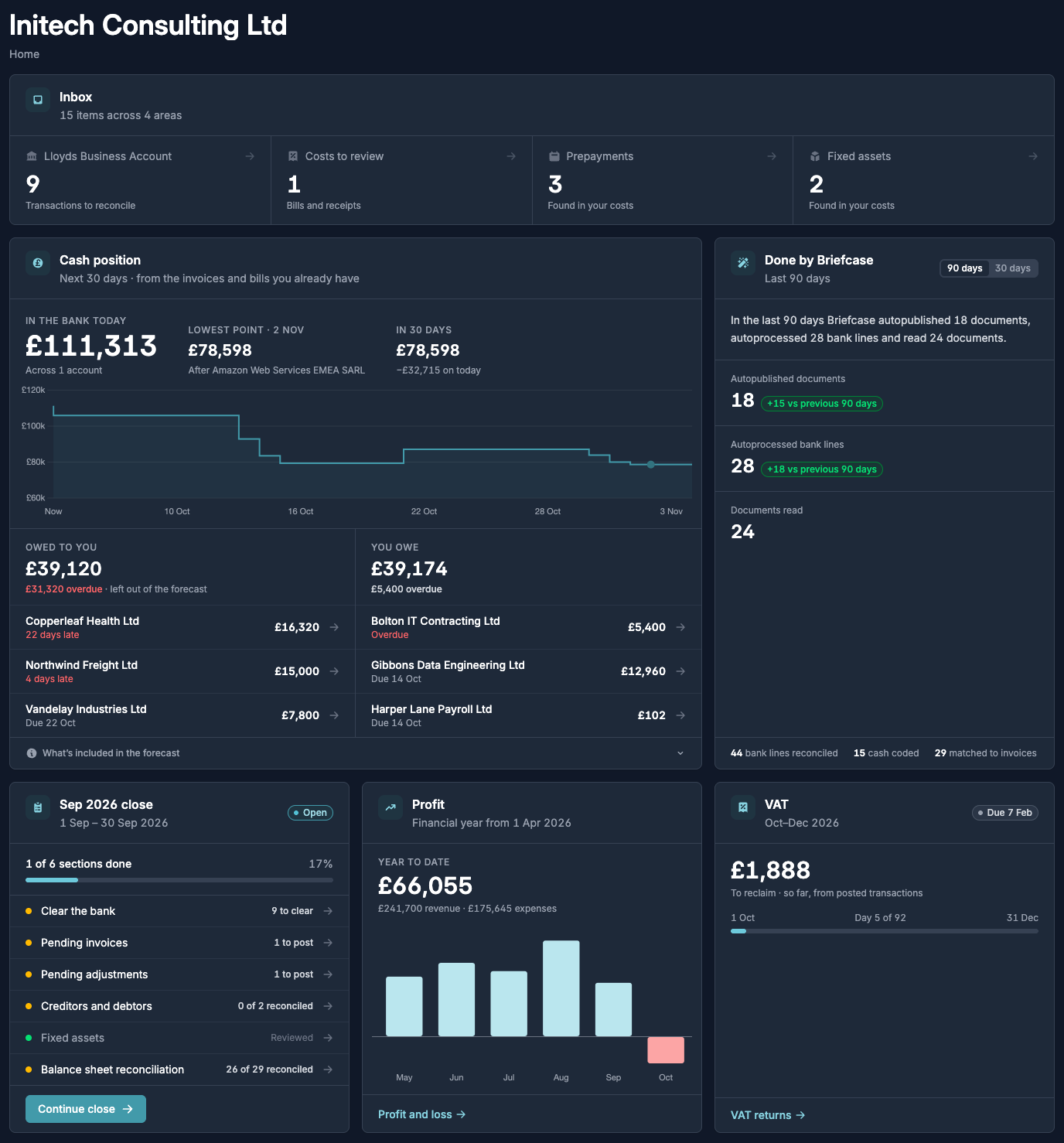Open Costs to review via its arrow
This screenshot has height=1143, width=1064.
point(511,156)
